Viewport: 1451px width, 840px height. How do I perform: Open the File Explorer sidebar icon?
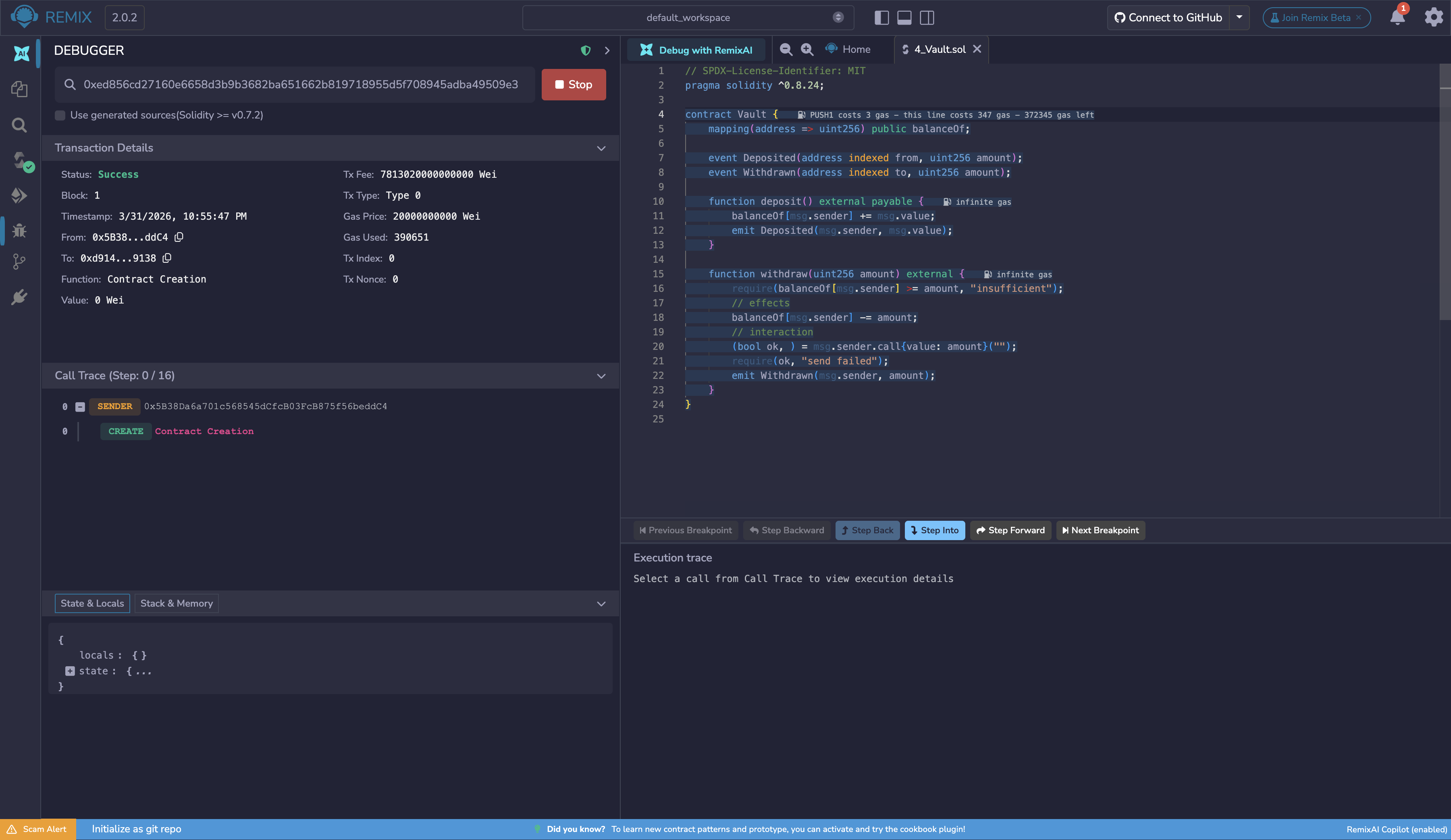20,89
